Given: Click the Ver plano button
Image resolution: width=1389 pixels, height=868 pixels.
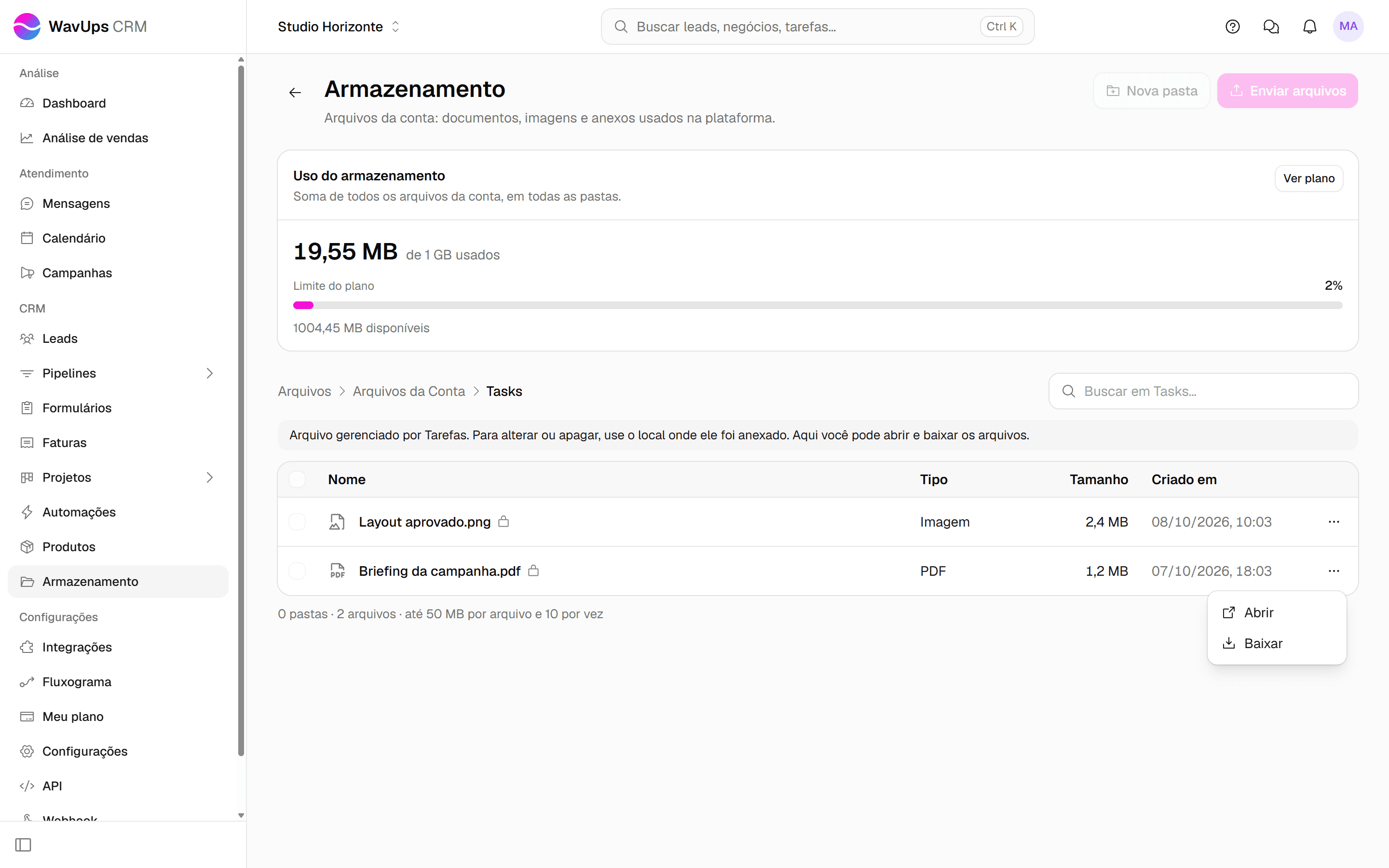Looking at the screenshot, I should (x=1308, y=178).
